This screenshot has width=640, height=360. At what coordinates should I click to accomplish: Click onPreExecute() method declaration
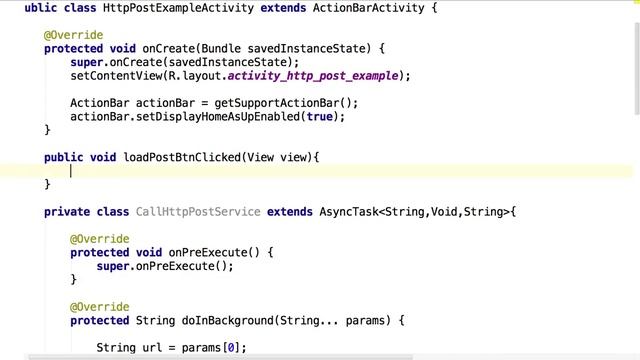point(214,252)
